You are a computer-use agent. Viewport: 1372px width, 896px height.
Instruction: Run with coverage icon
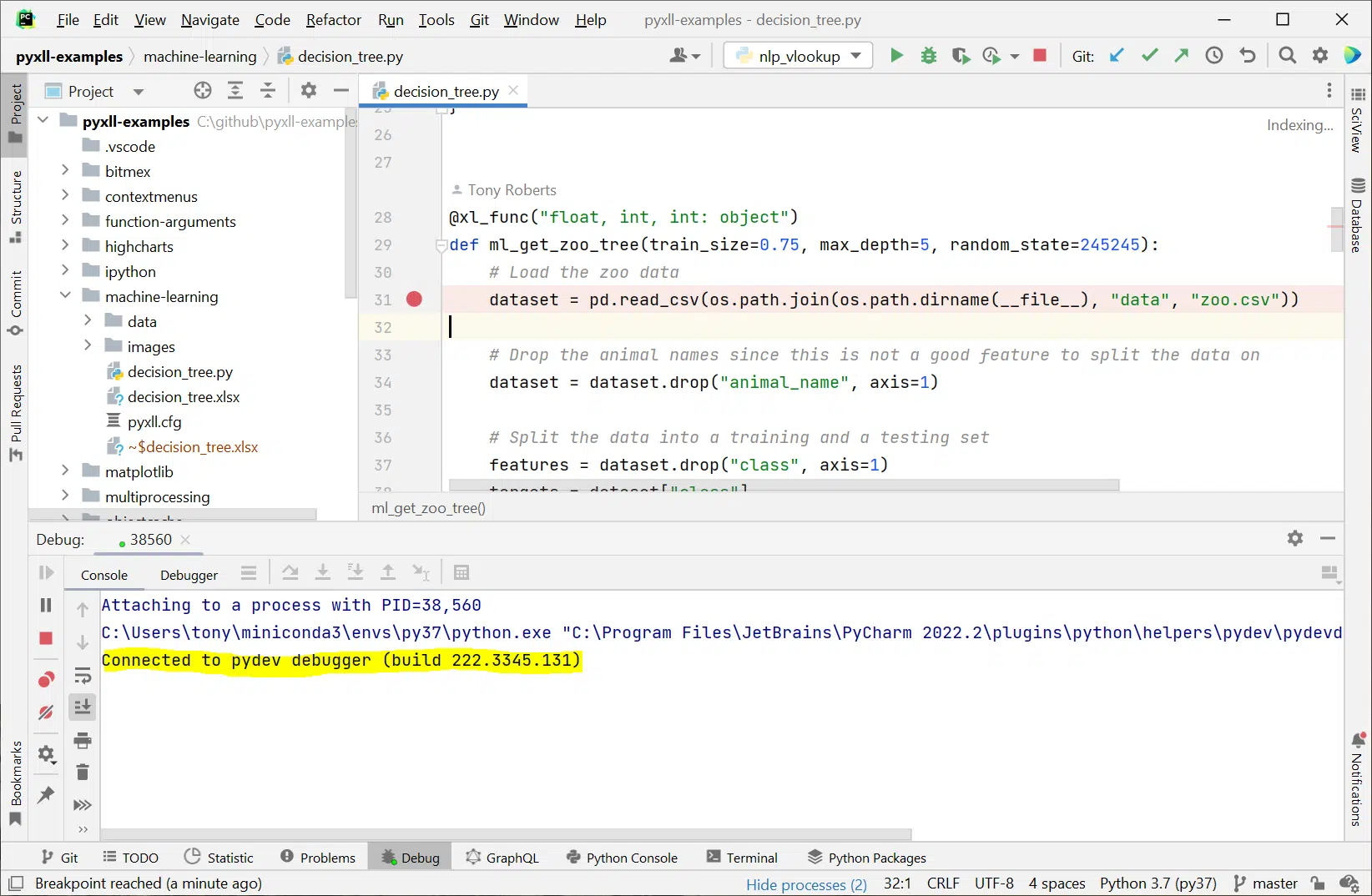point(961,56)
